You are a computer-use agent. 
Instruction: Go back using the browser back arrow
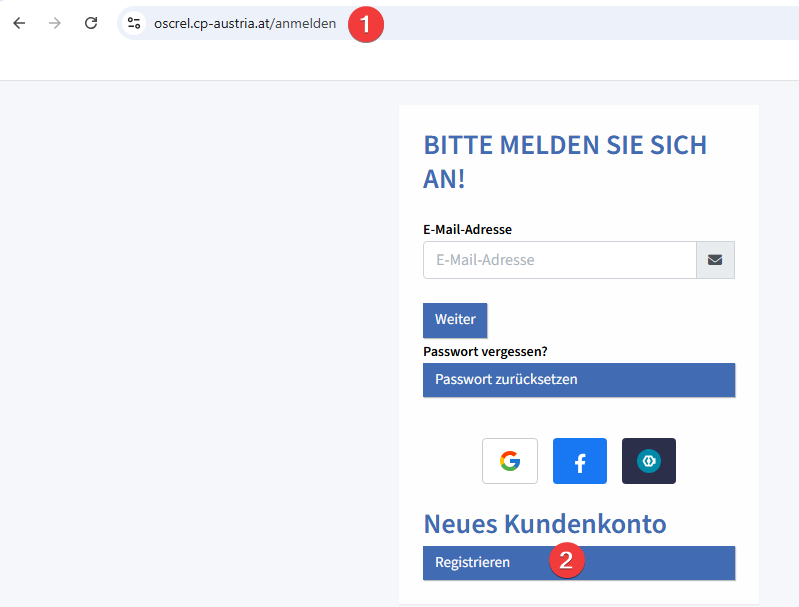pyautogui.click(x=19, y=23)
